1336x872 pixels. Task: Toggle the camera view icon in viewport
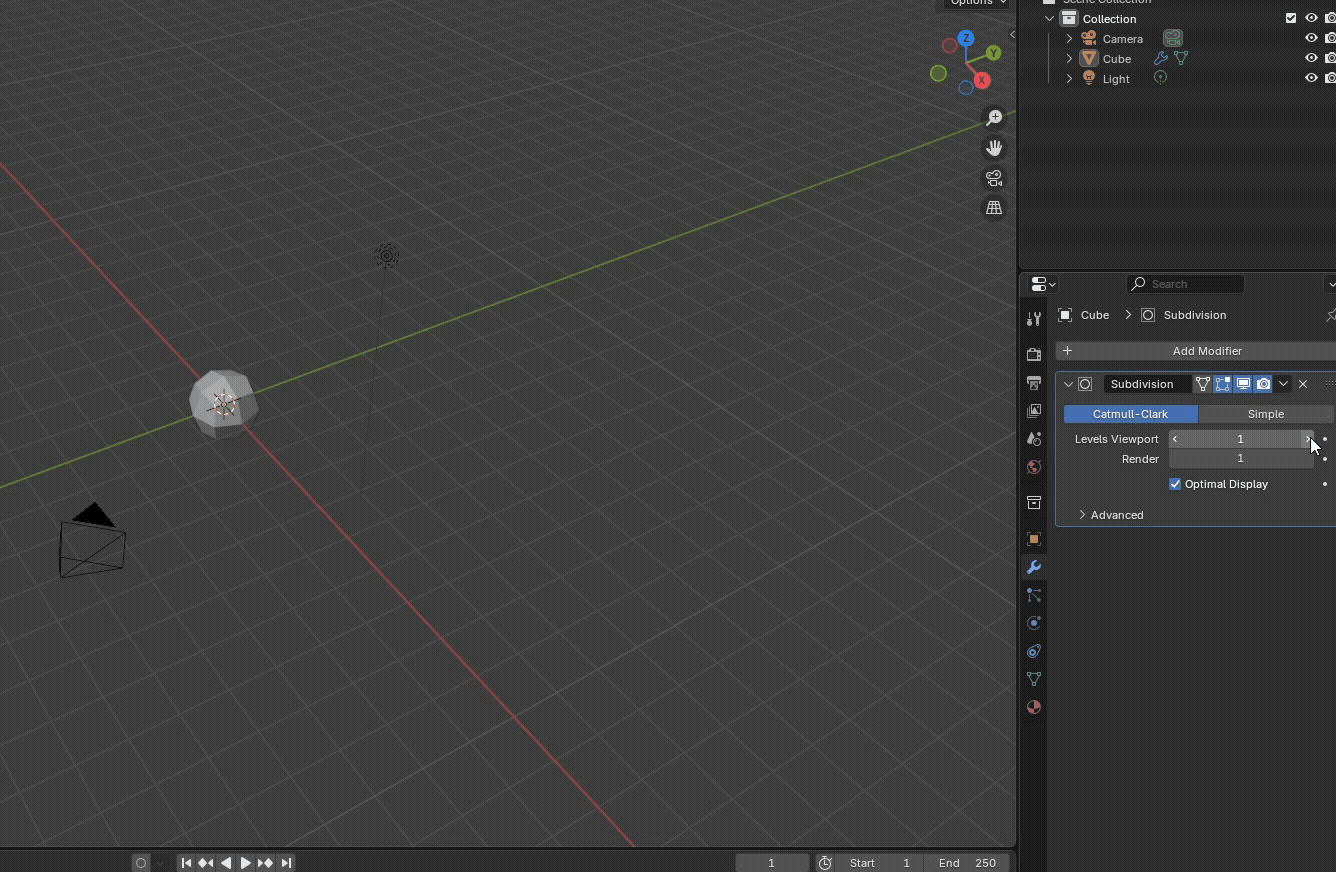tap(994, 178)
